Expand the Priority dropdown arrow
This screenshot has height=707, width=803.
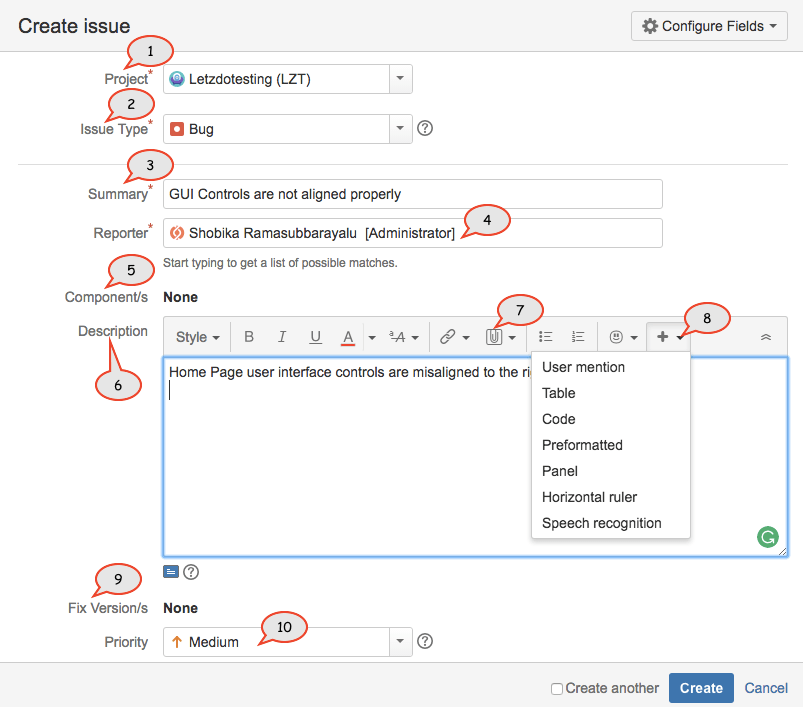pos(400,641)
